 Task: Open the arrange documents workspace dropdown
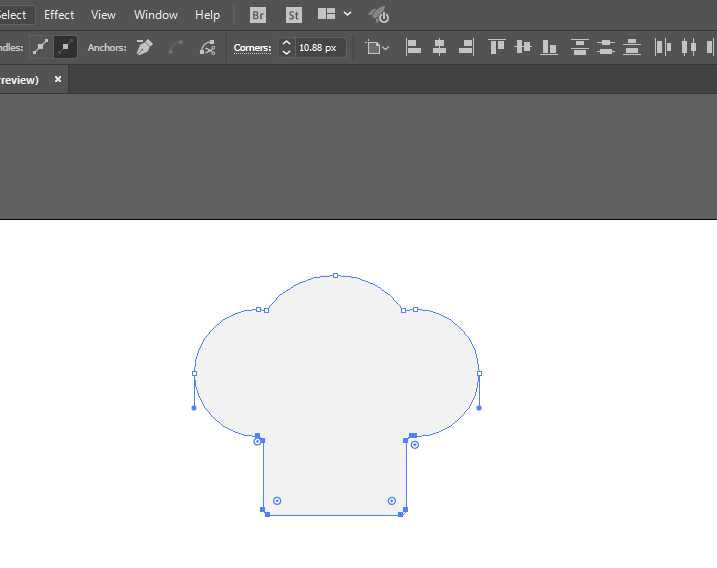334,15
